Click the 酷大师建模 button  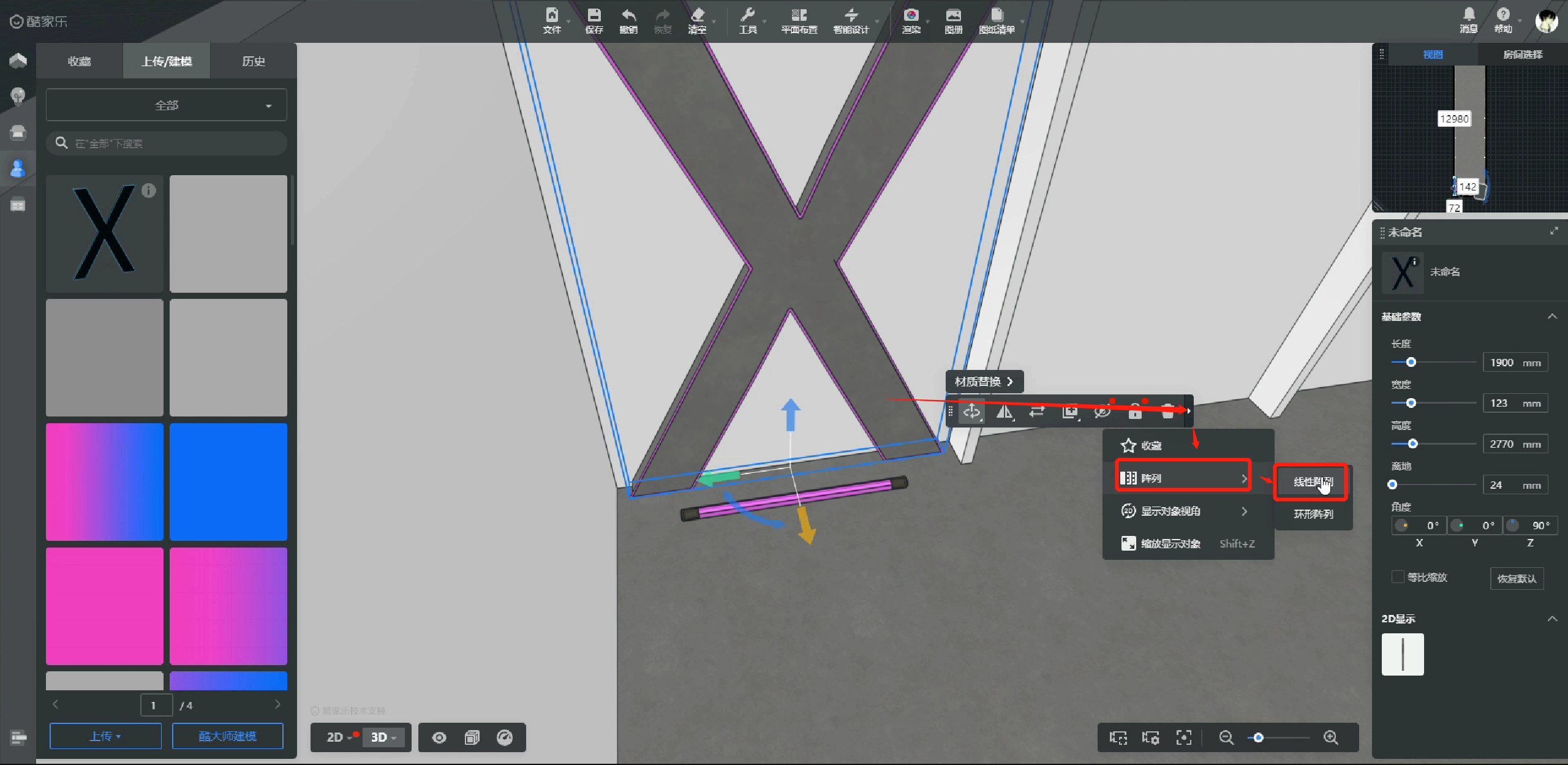(x=227, y=736)
